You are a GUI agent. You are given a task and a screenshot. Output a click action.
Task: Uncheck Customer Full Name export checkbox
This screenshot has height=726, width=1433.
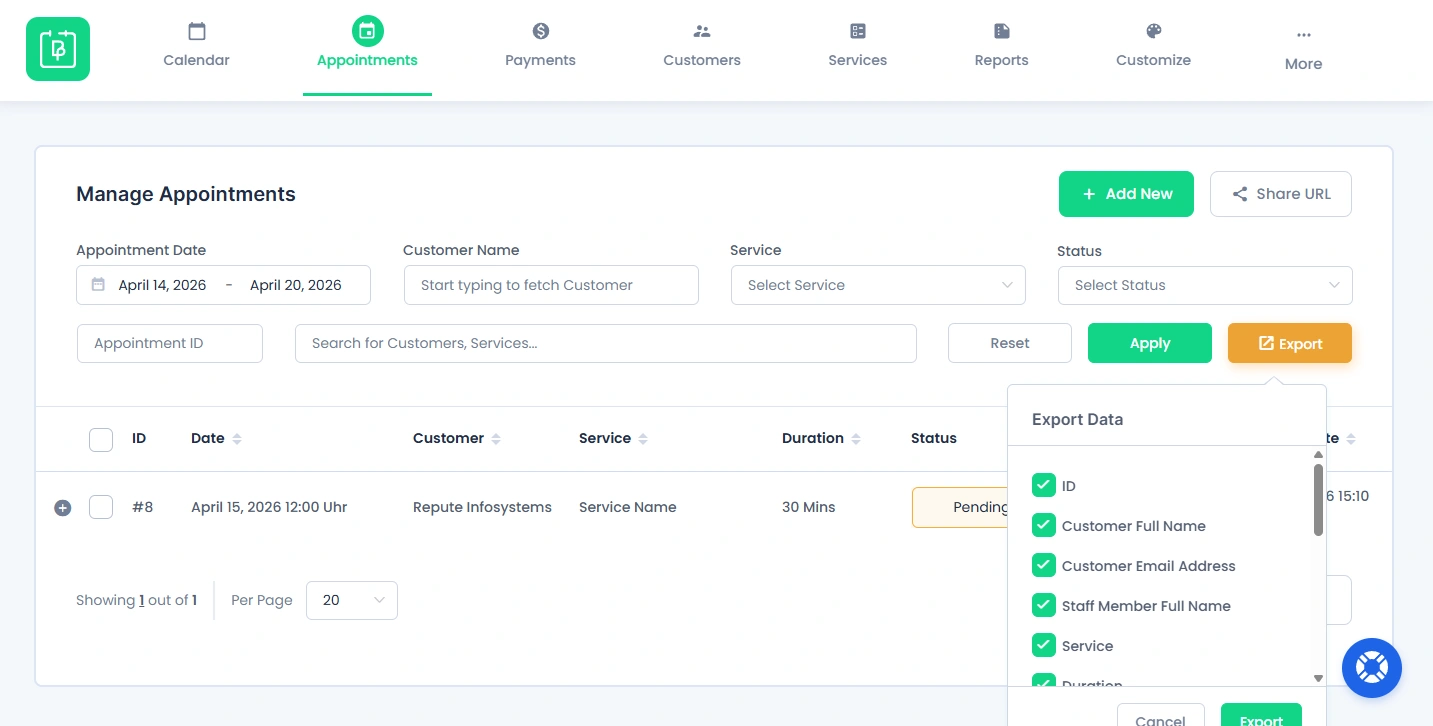point(1044,525)
